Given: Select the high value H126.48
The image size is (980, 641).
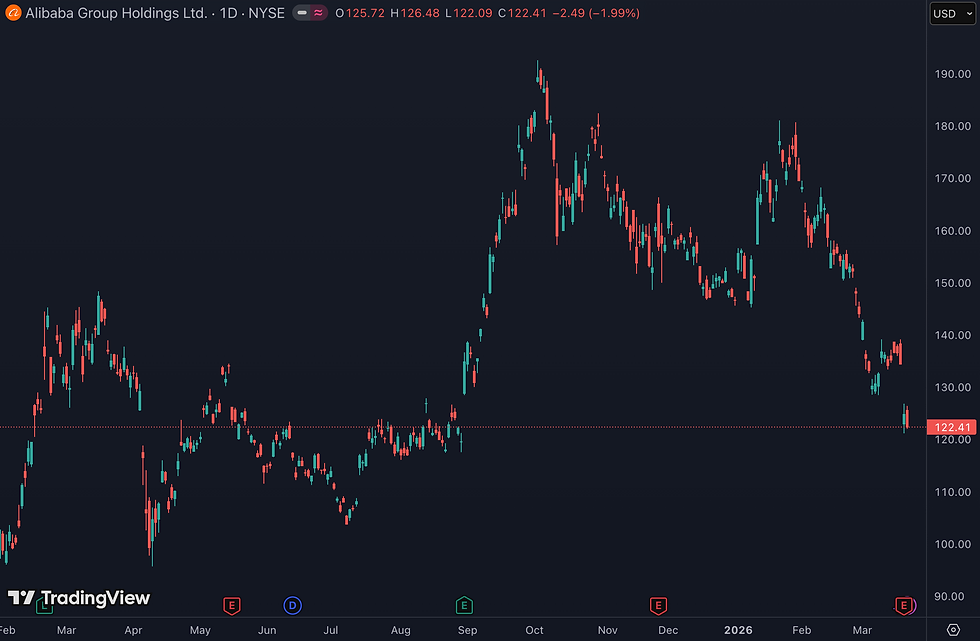Looking at the screenshot, I should pyautogui.click(x=415, y=13).
